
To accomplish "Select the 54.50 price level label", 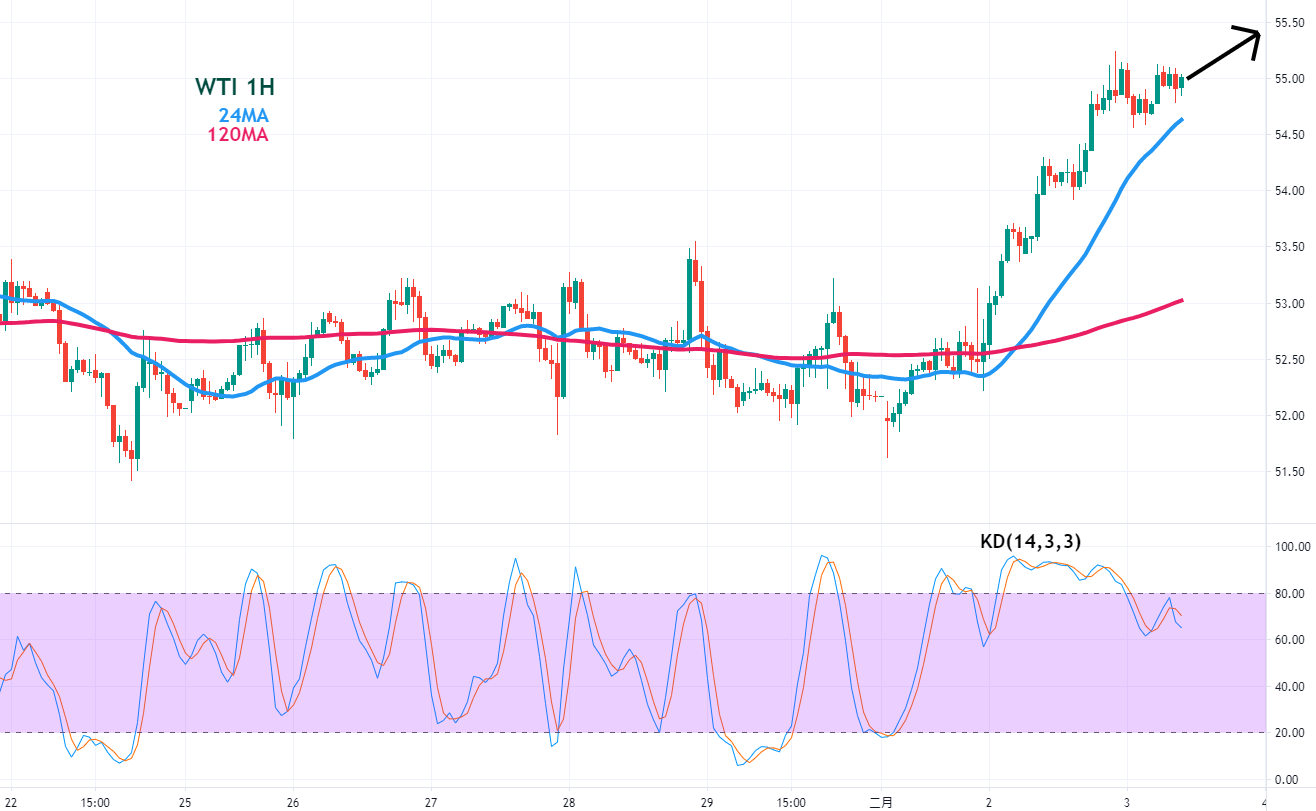I will [1288, 135].
